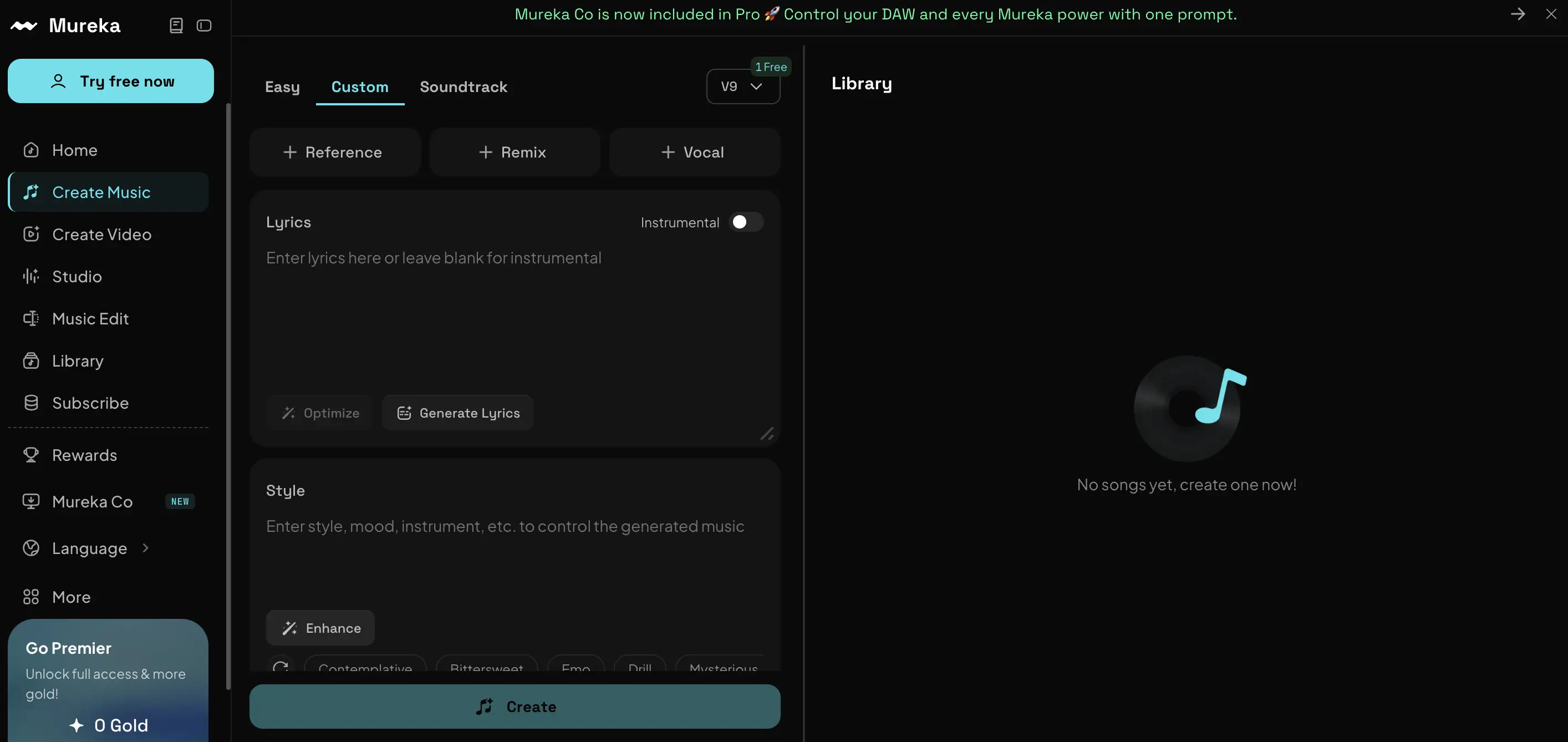Click the refresh style tags icon

point(281,667)
